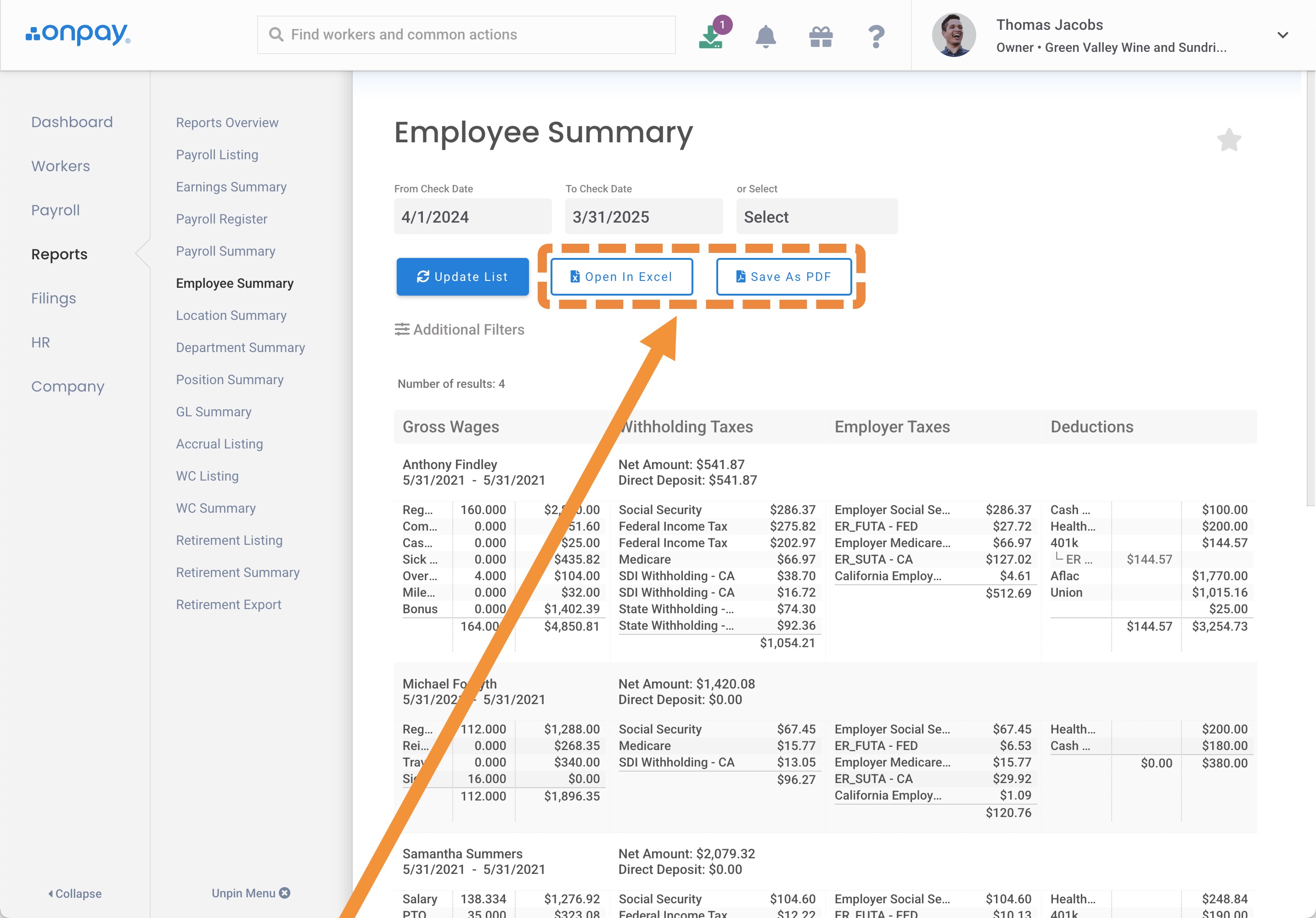
Task: Open WC Summary report
Action: click(215, 508)
